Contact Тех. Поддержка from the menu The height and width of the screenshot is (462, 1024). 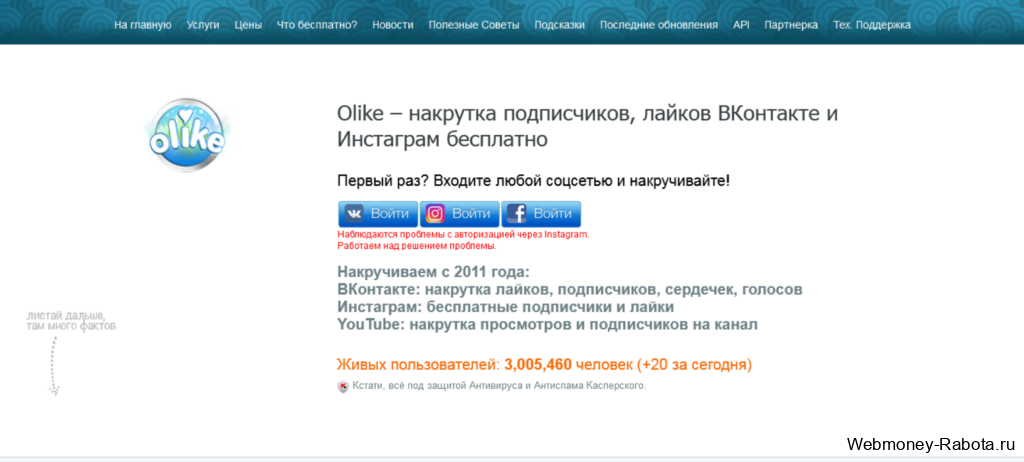pyautogui.click(x=872, y=25)
